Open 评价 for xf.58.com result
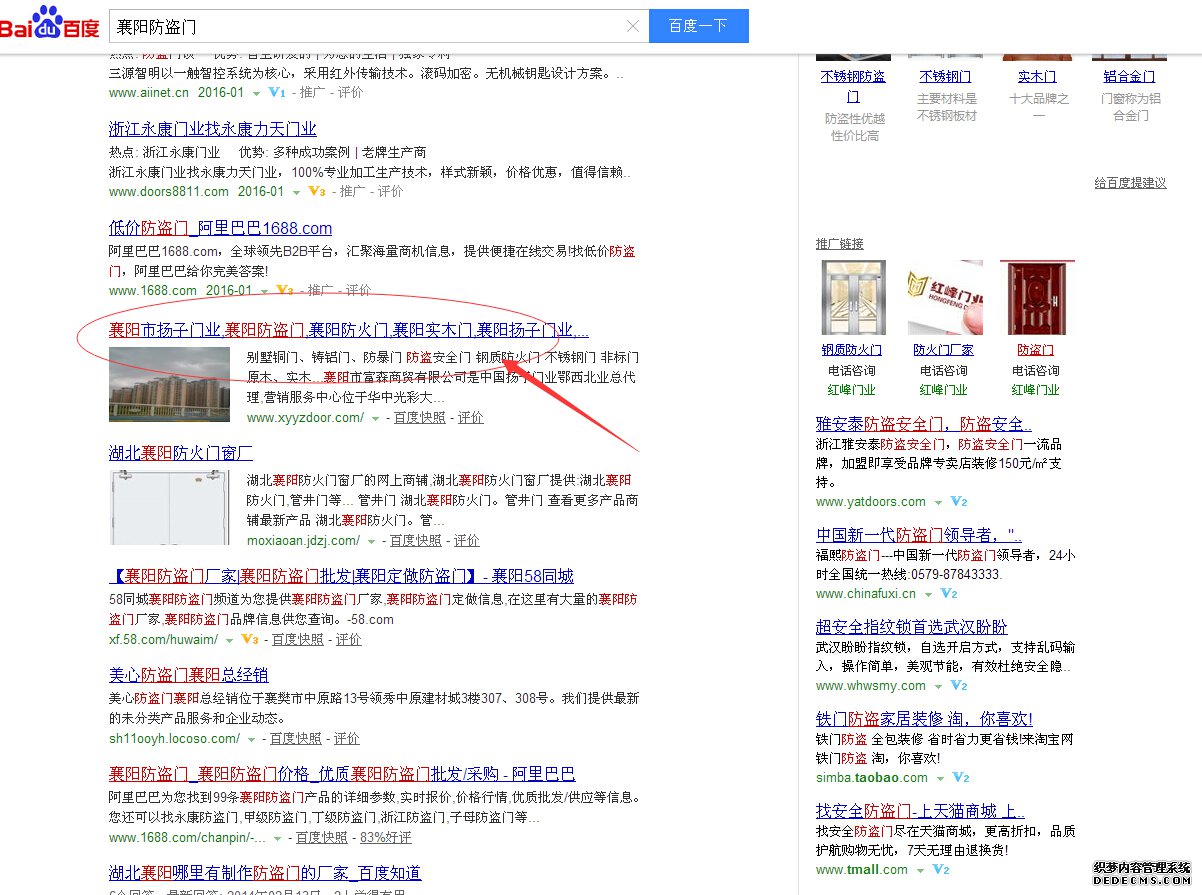The image size is (1202, 895). coord(349,639)
